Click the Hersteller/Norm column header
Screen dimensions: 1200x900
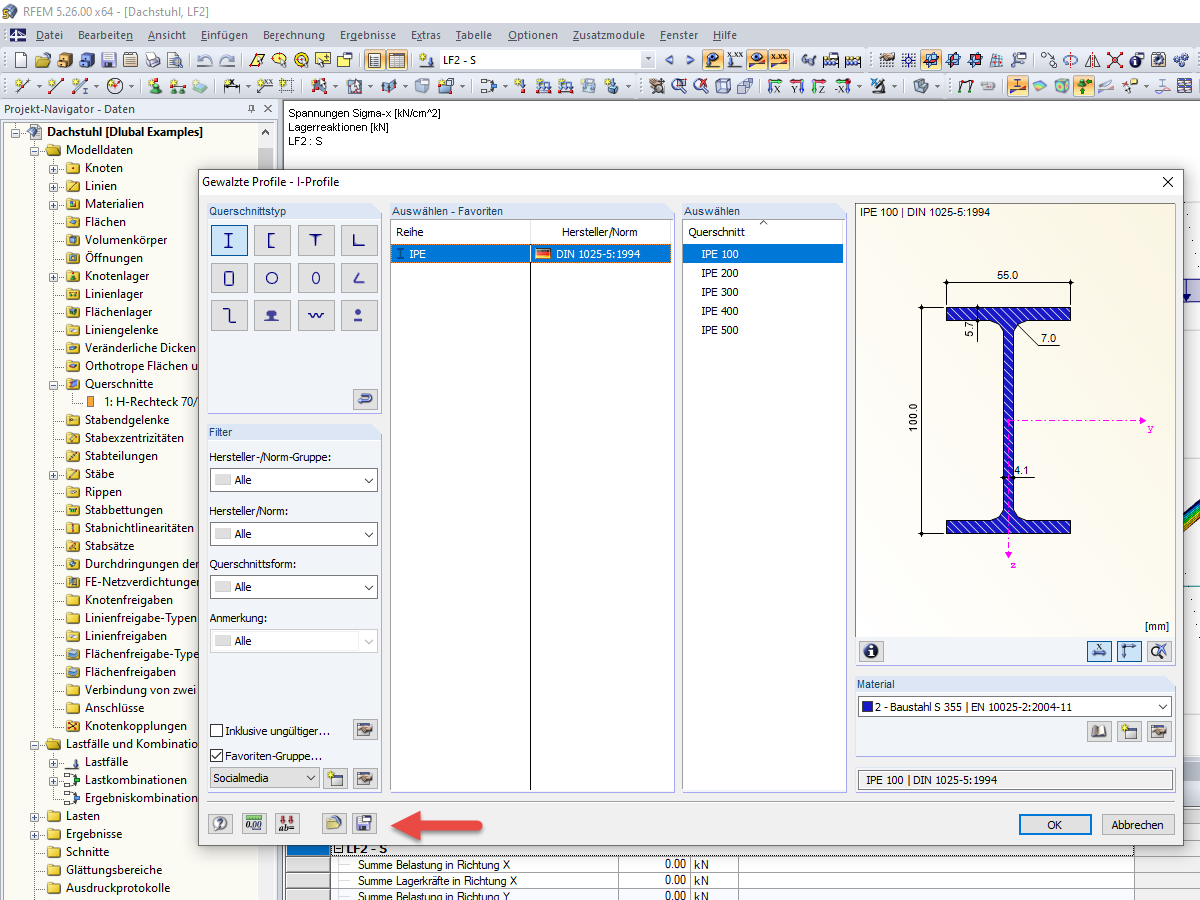(x=600, y=232)
